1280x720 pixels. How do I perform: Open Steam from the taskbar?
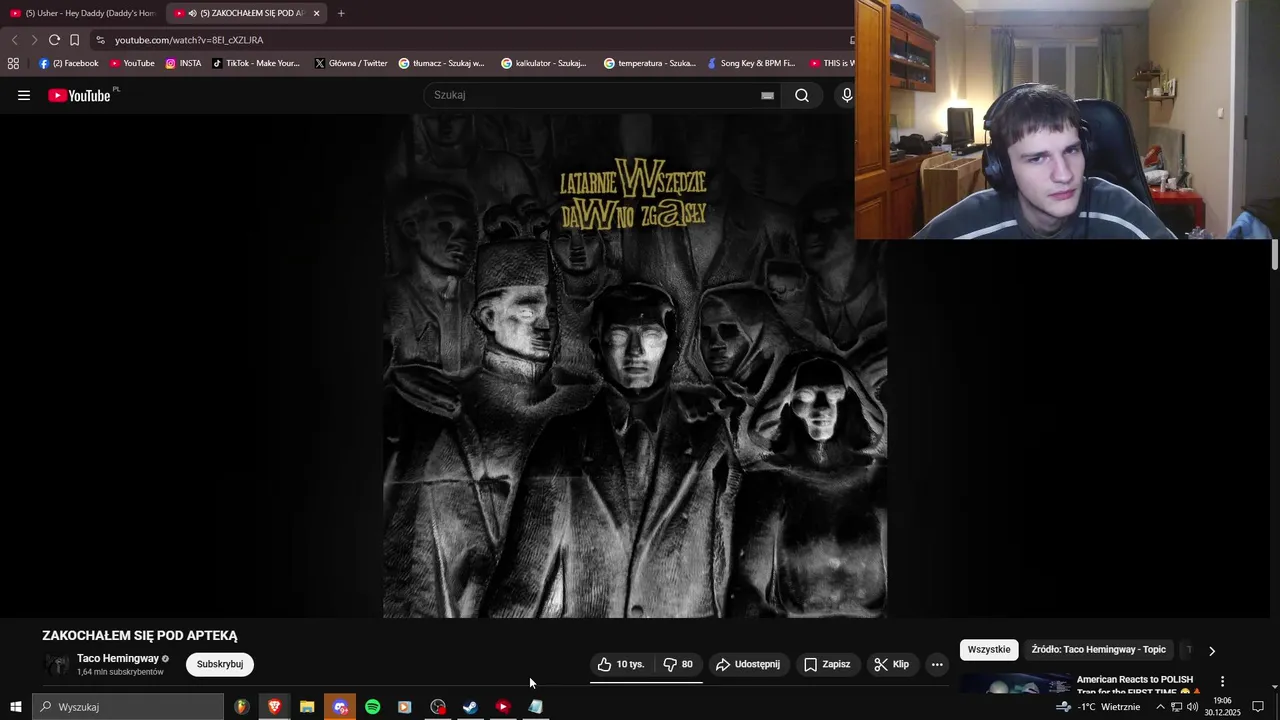(469, 707)
